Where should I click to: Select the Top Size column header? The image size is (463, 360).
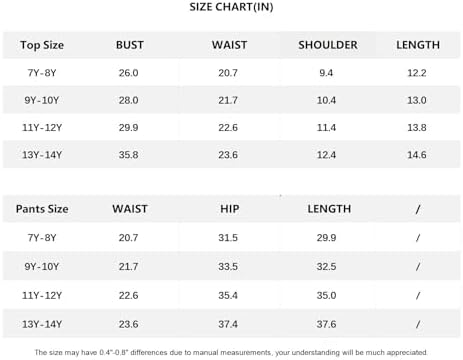pyautogui.click(x=42, y=45)
